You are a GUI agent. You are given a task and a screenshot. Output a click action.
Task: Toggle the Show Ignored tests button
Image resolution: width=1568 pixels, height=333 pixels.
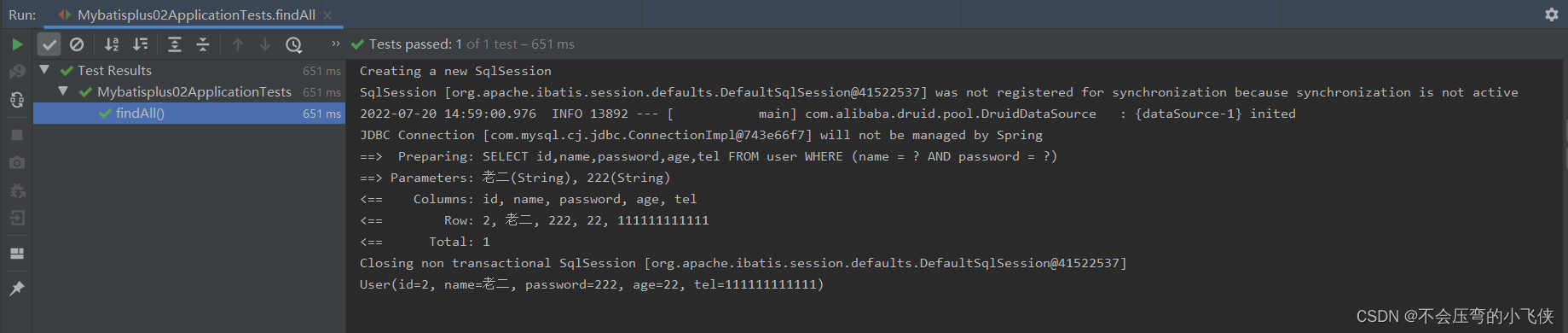tap(77, 44)
